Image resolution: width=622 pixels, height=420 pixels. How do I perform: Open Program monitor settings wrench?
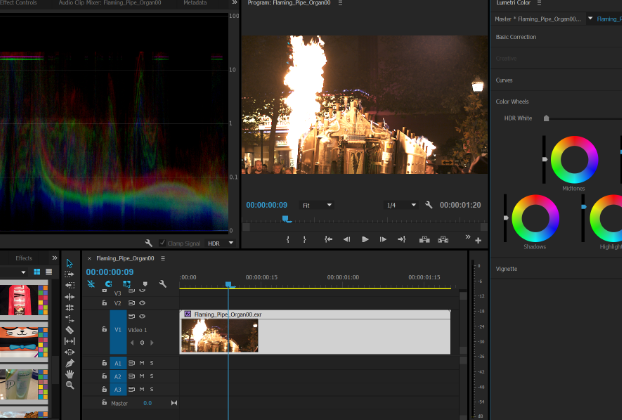coord(428,205)
